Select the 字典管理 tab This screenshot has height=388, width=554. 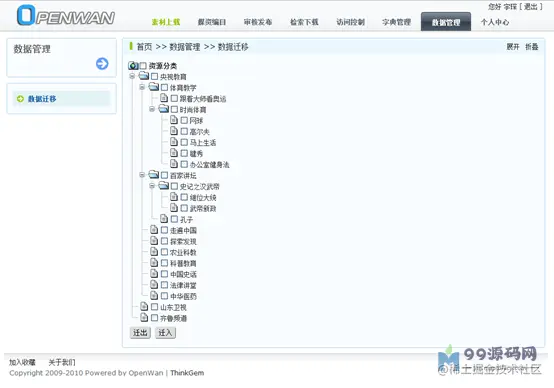pyautogui.click(x=396, y=22)
